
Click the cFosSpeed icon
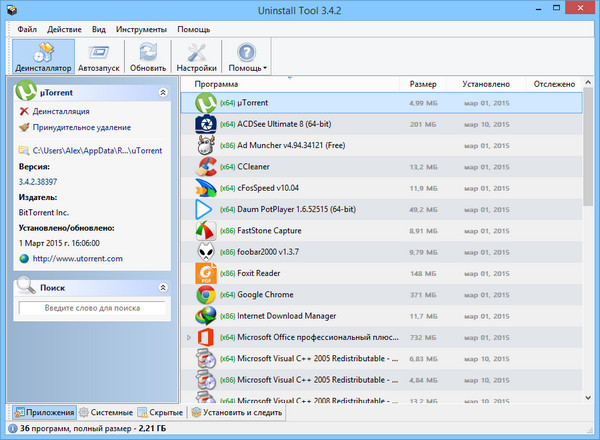(x=206, y=188)
